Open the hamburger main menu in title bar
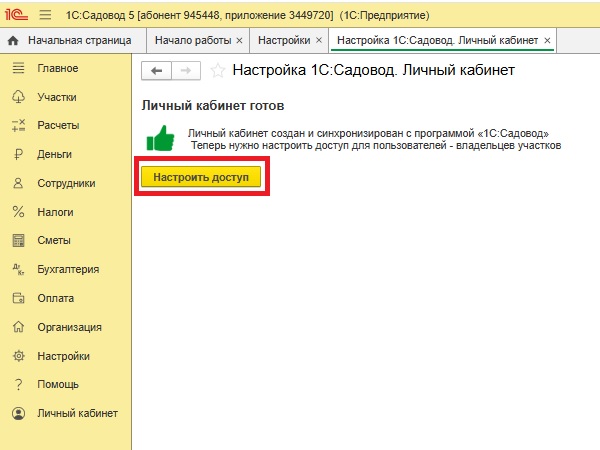This screenshot has width=600, height=450. coord(45,15)
